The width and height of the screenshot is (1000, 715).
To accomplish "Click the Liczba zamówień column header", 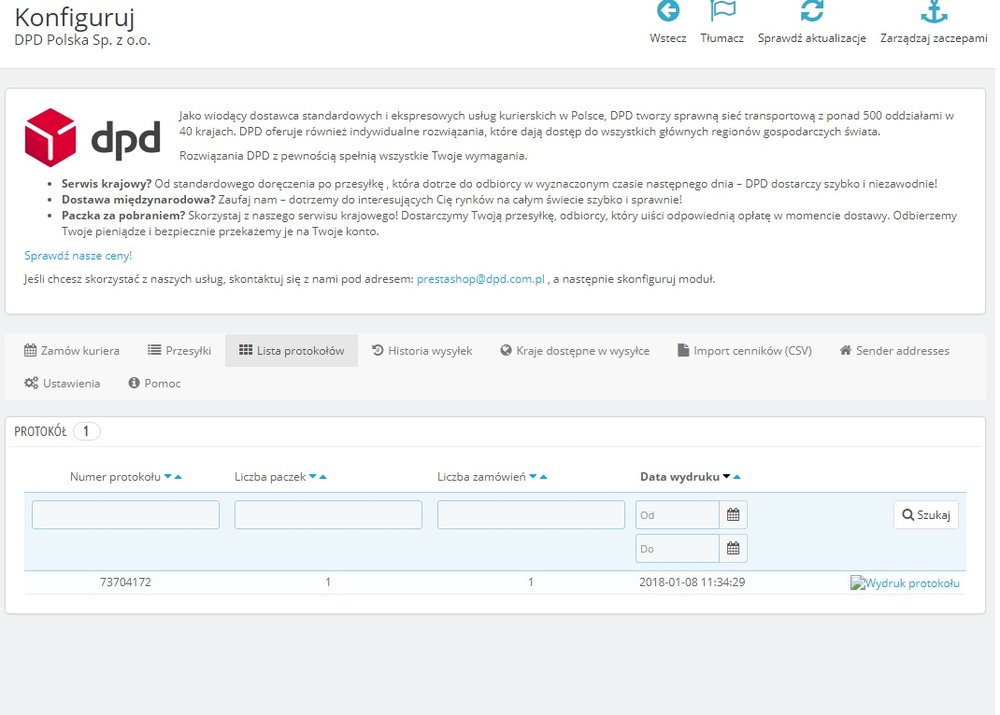I will tap(482, 476).
